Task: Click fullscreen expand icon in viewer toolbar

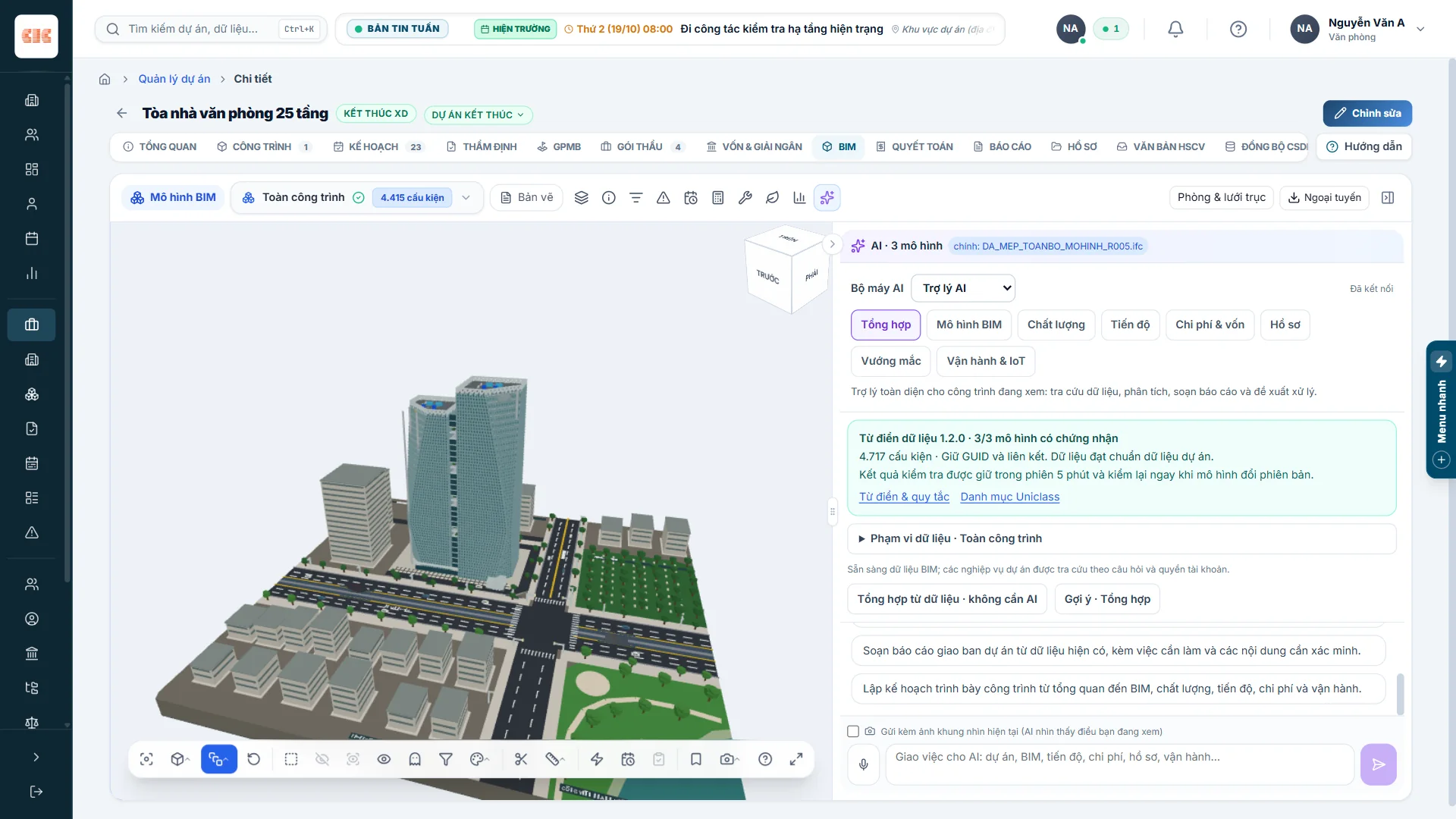Action: pos(796,759)
